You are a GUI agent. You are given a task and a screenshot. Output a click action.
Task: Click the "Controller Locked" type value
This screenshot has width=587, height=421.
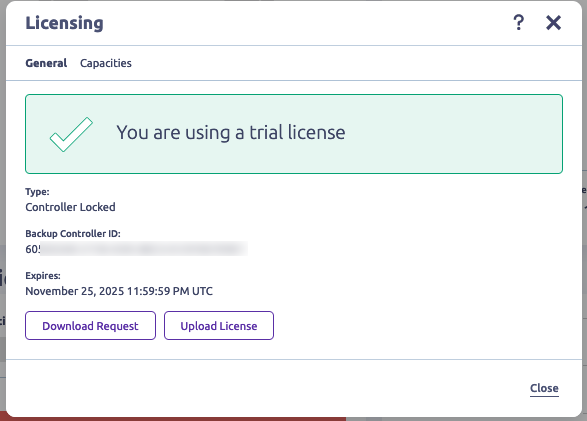point(70,207)
